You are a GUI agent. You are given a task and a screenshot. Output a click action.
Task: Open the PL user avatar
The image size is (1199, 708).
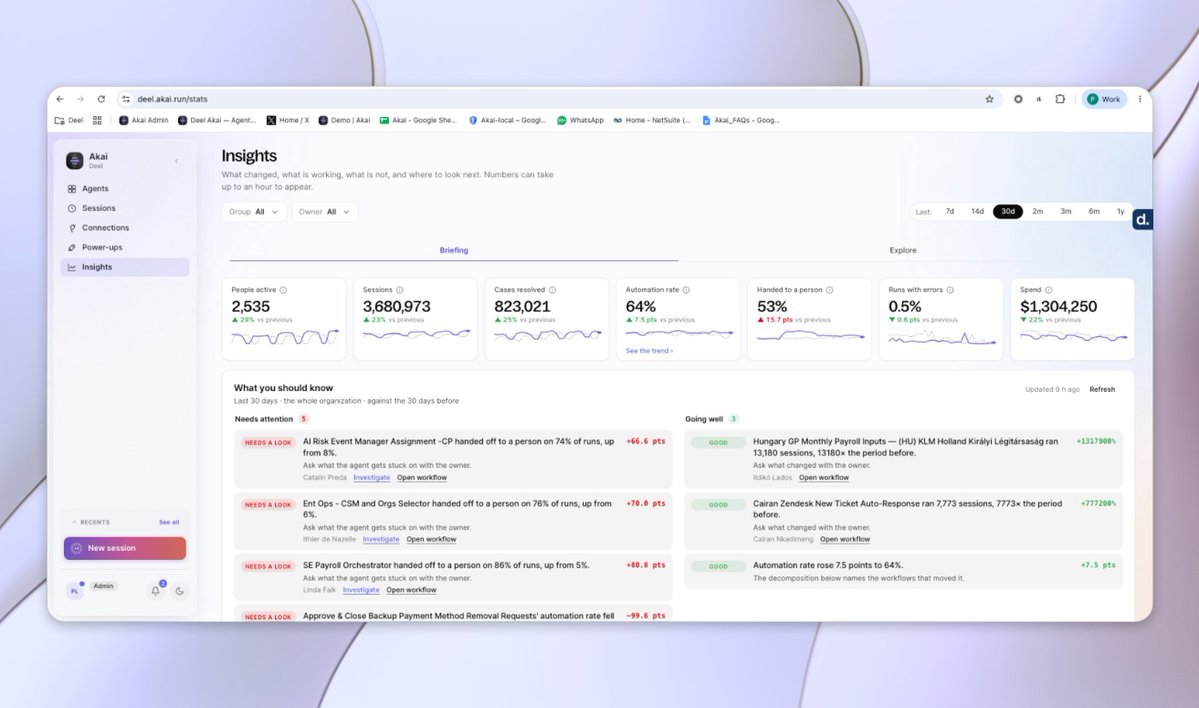click(x=74, y=590)
